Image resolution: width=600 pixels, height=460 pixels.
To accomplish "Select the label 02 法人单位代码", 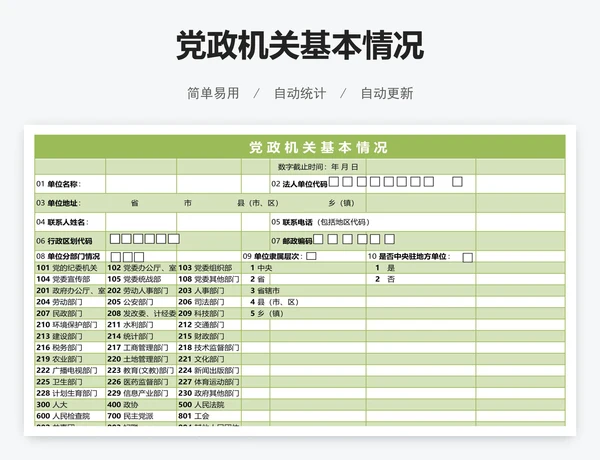I will [x=299, y=184].
